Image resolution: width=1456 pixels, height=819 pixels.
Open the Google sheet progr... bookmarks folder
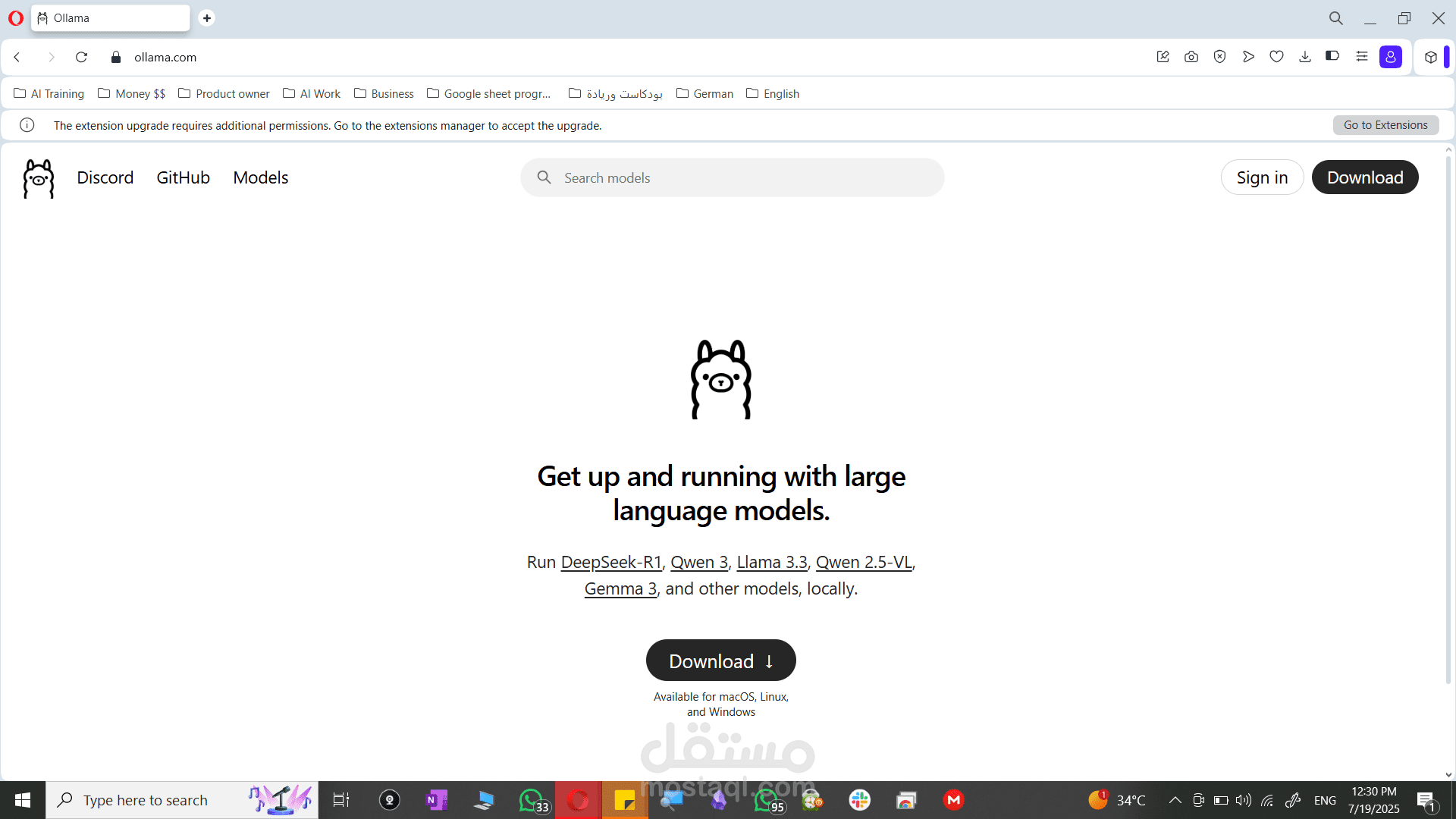coord(489,93)
